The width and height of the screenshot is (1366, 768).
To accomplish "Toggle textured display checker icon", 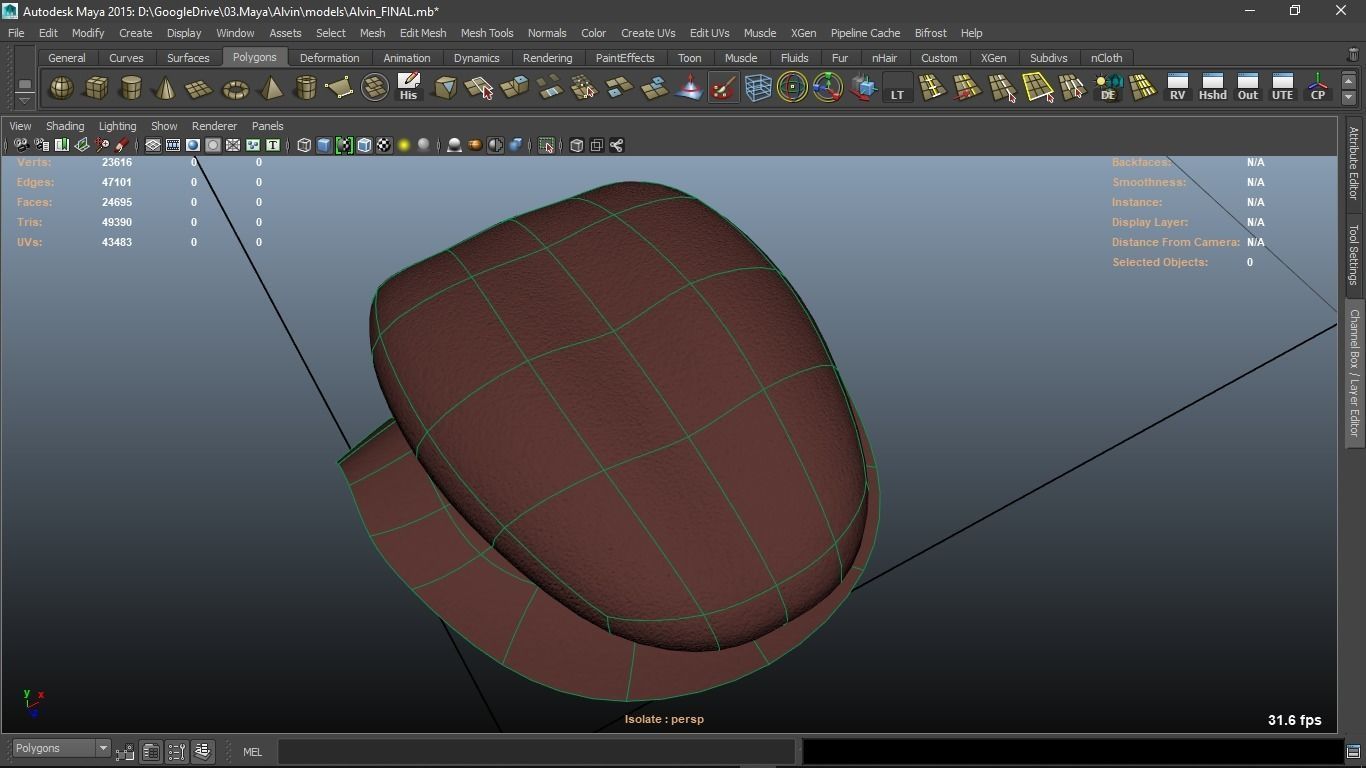I will point(384,145).
